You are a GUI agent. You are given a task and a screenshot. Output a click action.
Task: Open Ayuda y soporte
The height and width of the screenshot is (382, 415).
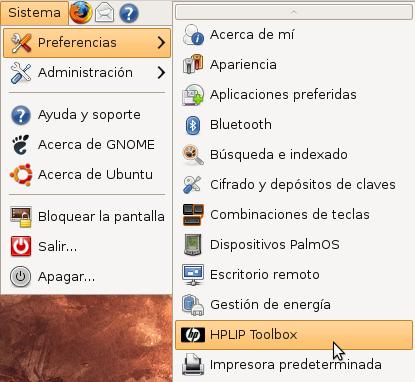87,115
